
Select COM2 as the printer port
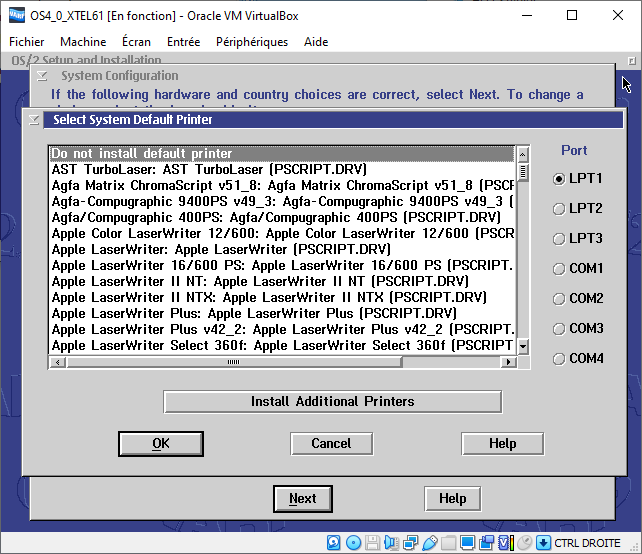tap(559, 299)
